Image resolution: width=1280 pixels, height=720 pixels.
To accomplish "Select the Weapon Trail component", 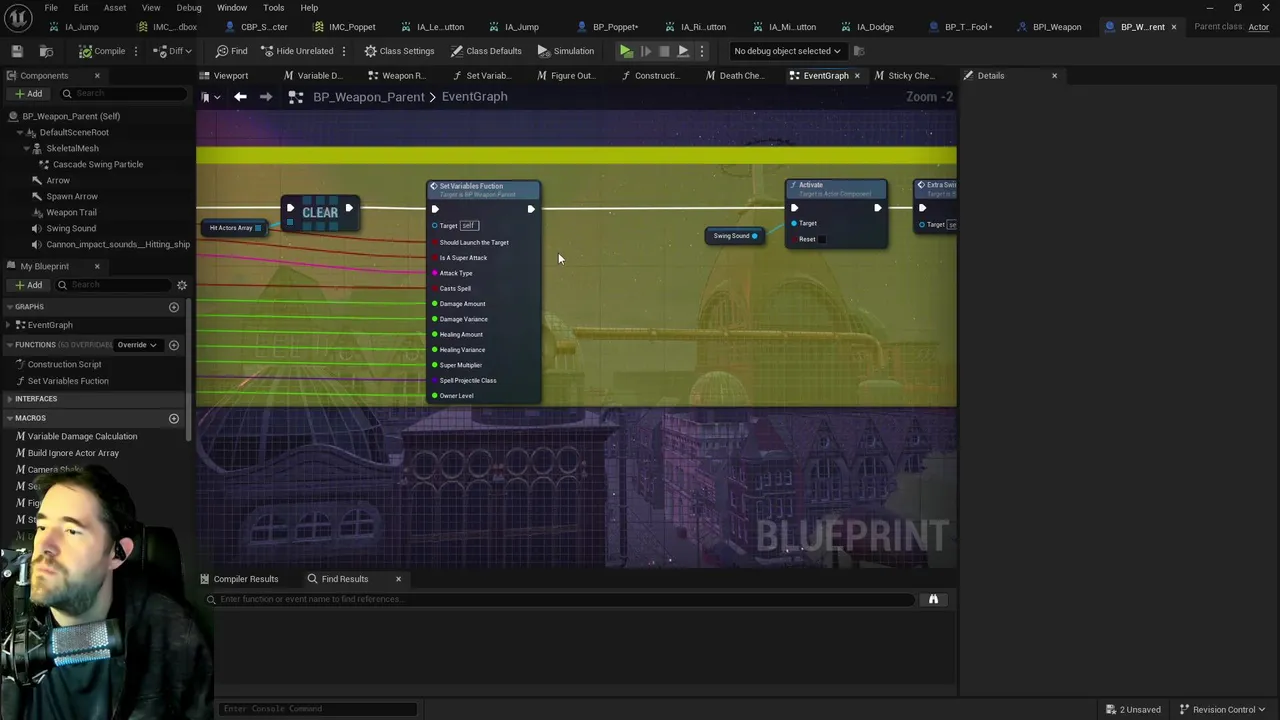I will tap(71, 212).
